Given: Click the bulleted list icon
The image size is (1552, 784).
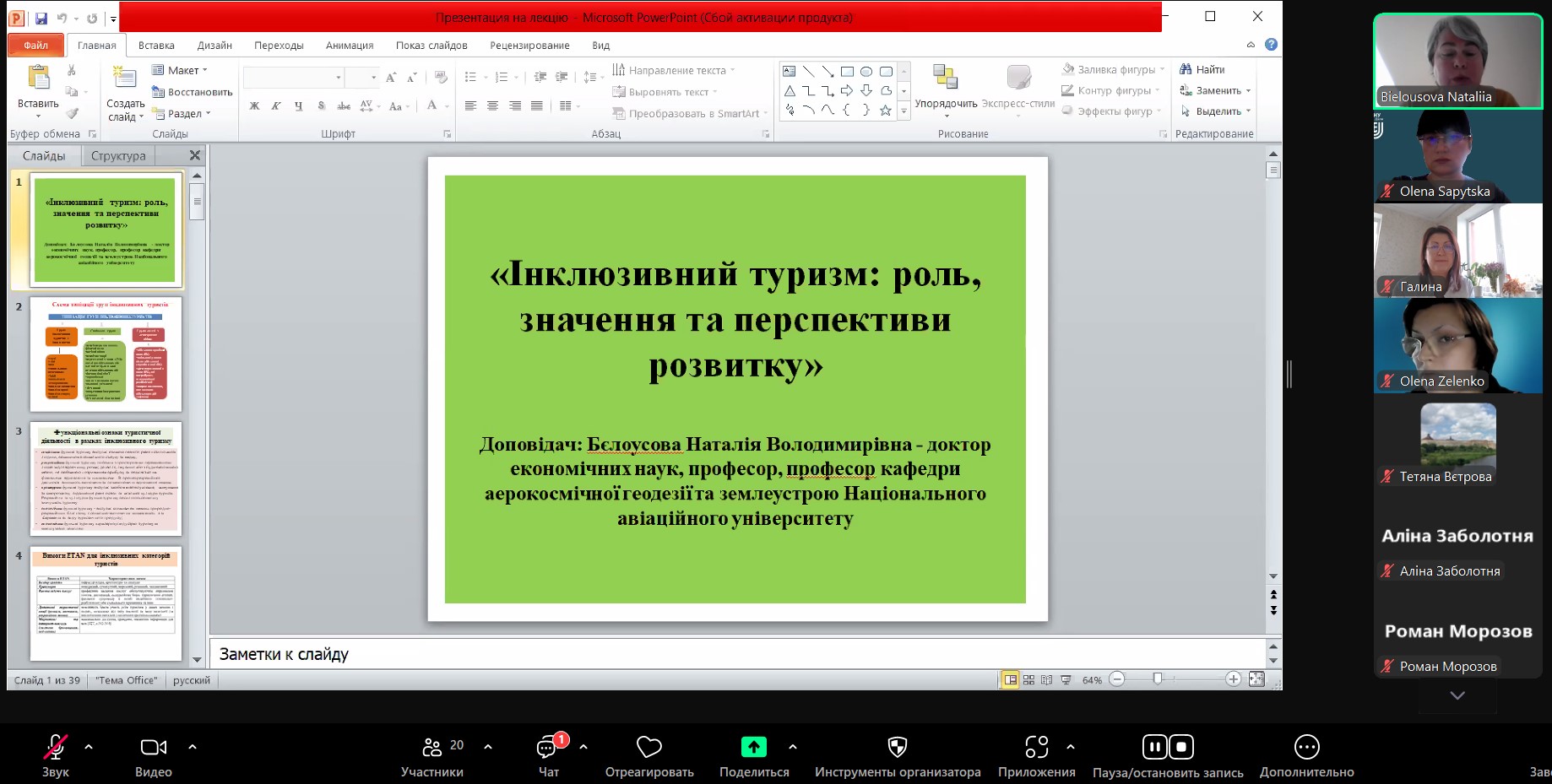Looking at the screenshot, I should coord(470,77).
